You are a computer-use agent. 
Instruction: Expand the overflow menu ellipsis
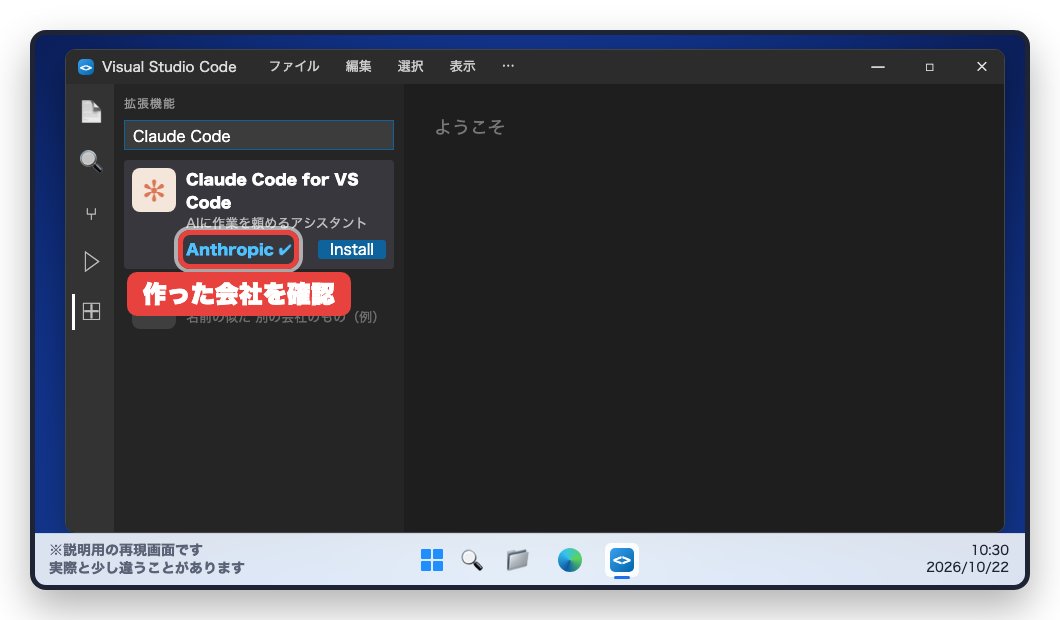click(x=508, y=66)
